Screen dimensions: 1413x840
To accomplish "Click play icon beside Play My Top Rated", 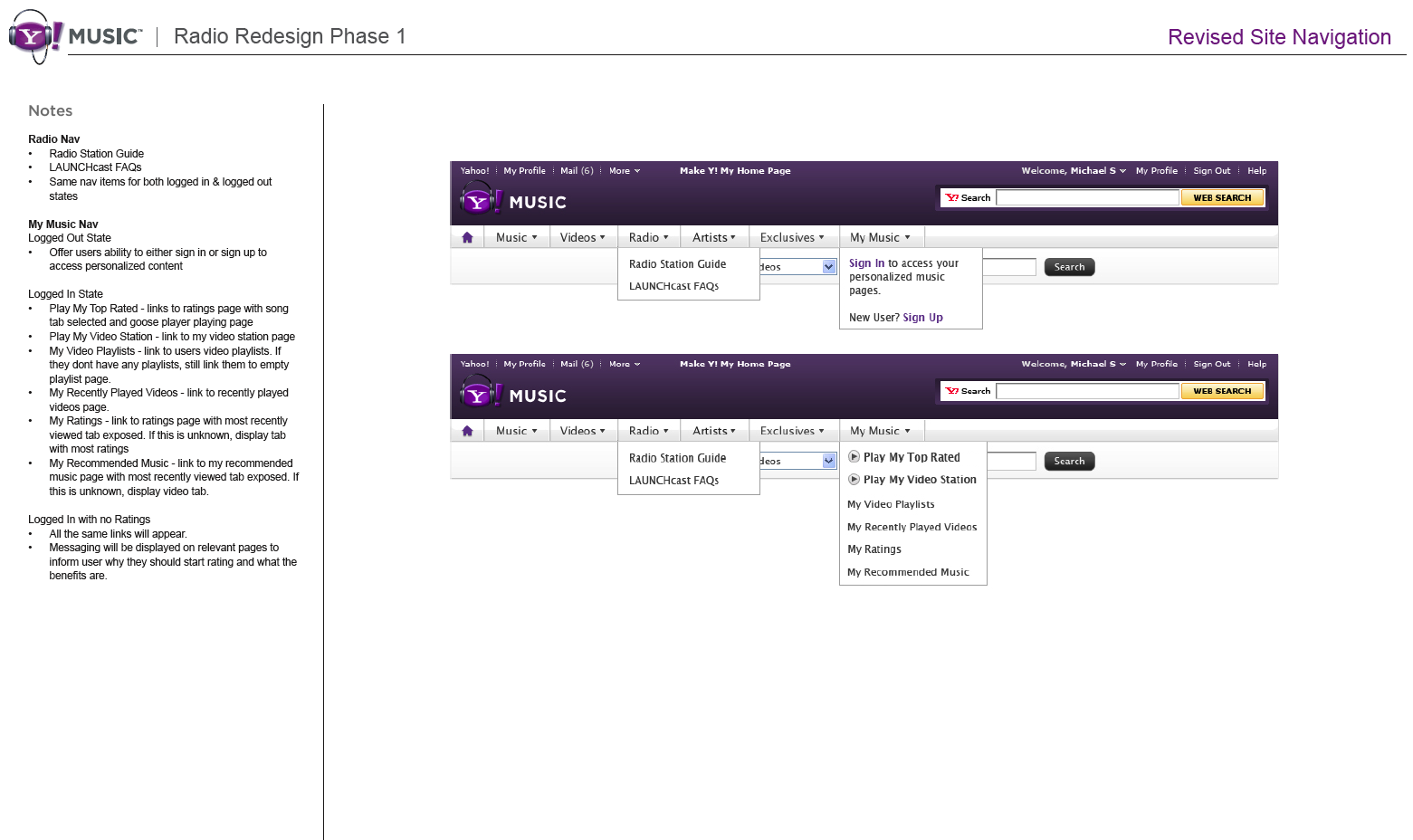I will coord(854,457).
